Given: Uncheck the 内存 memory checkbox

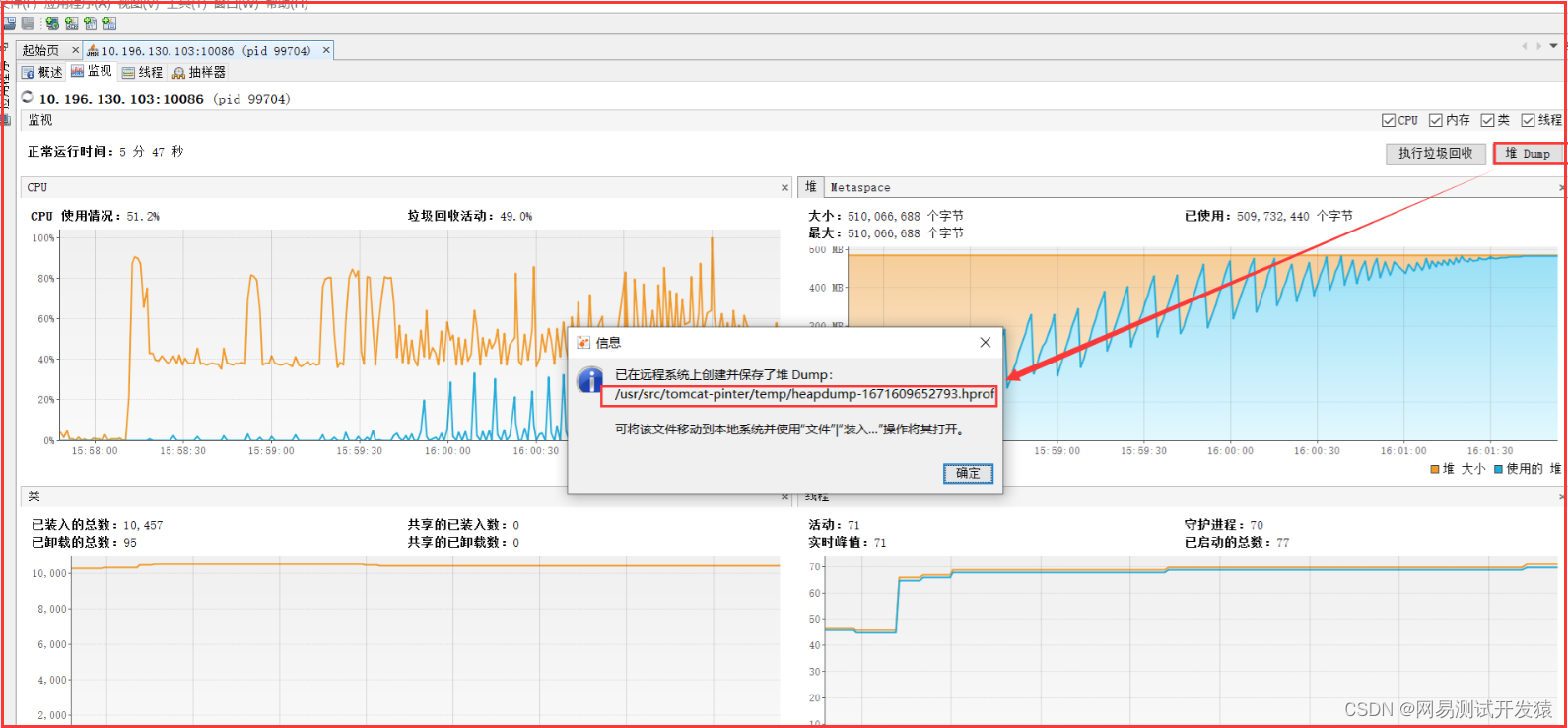Looking at the screenshot, I should tap(1436, 120).
